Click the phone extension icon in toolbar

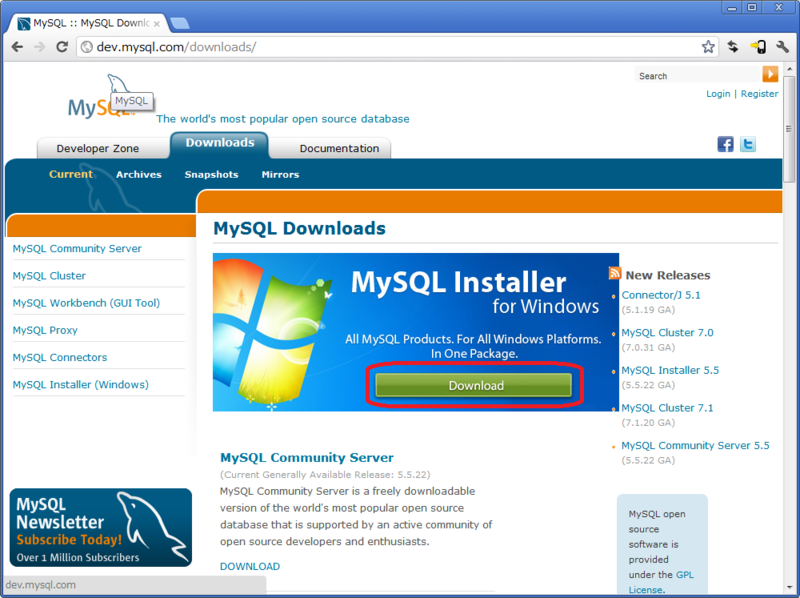(758, 47)
